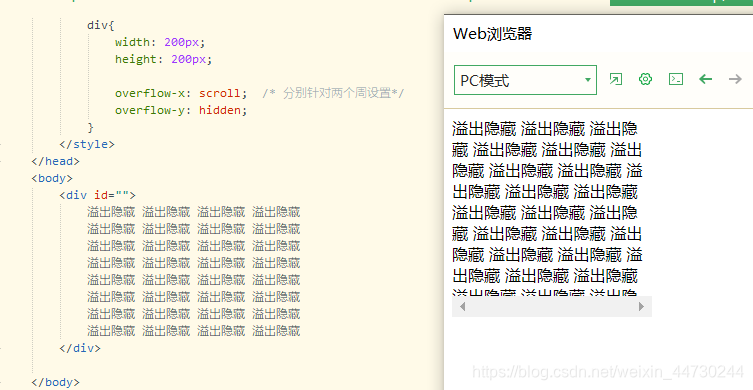Click last 溢出隐藏 line inside the div code
753x390 pixels.
pos(194,331)
